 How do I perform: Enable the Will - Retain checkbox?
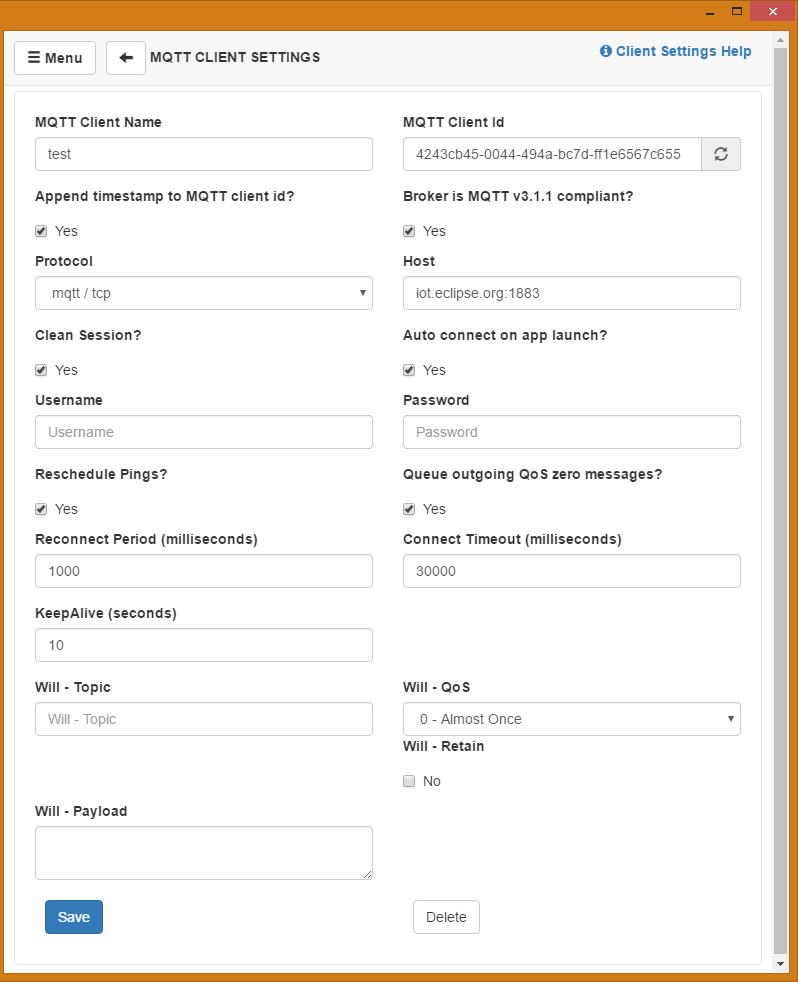tap(409, 781)
